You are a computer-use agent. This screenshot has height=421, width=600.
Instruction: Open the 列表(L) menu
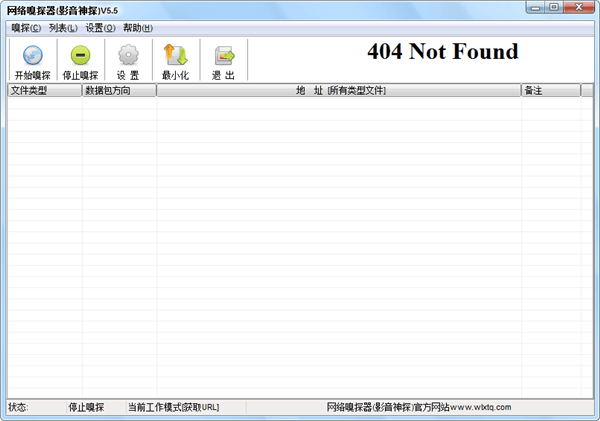coord(64,28)
